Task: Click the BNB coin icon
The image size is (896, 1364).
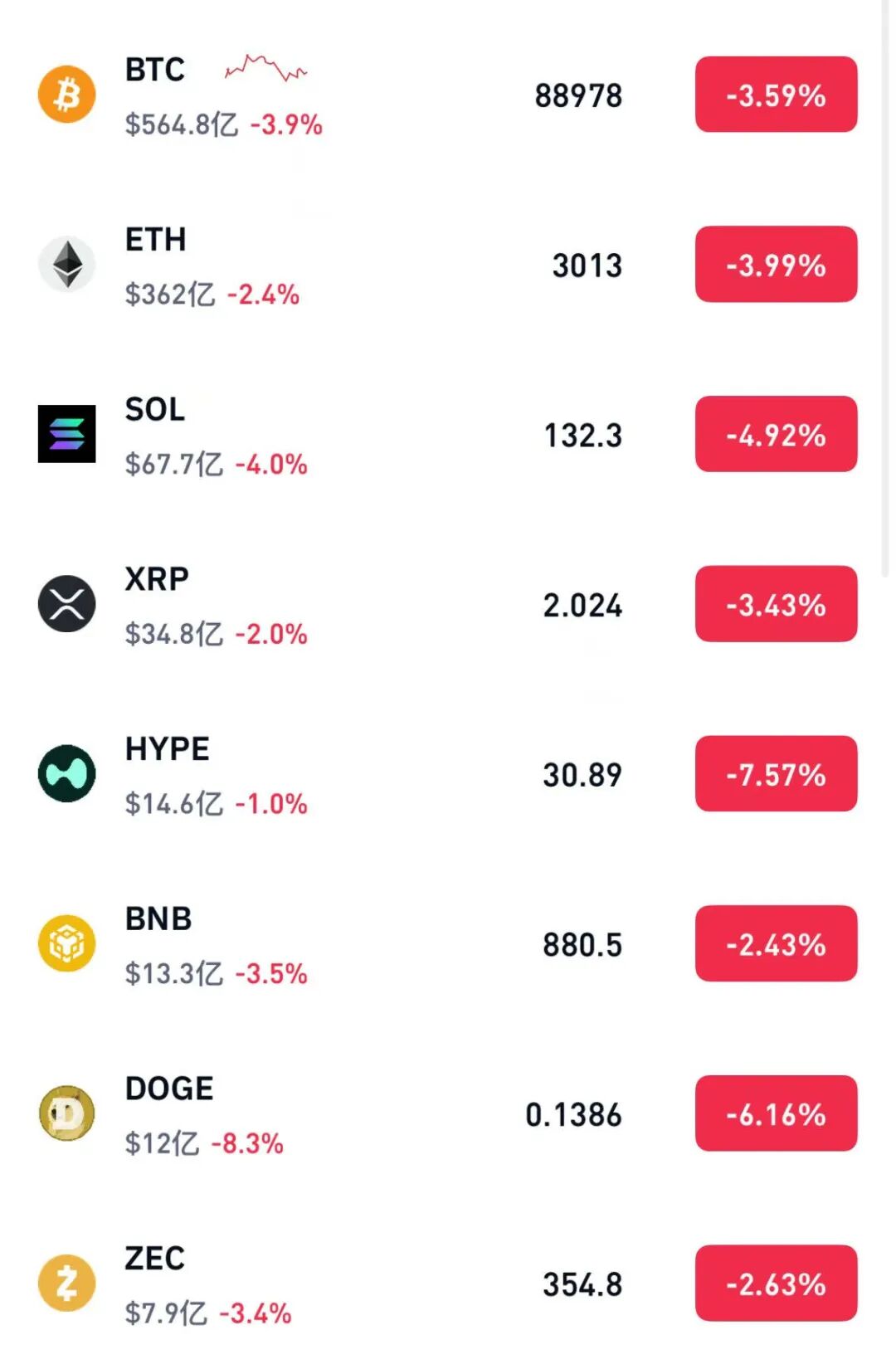Action: [x=67, y=943]
